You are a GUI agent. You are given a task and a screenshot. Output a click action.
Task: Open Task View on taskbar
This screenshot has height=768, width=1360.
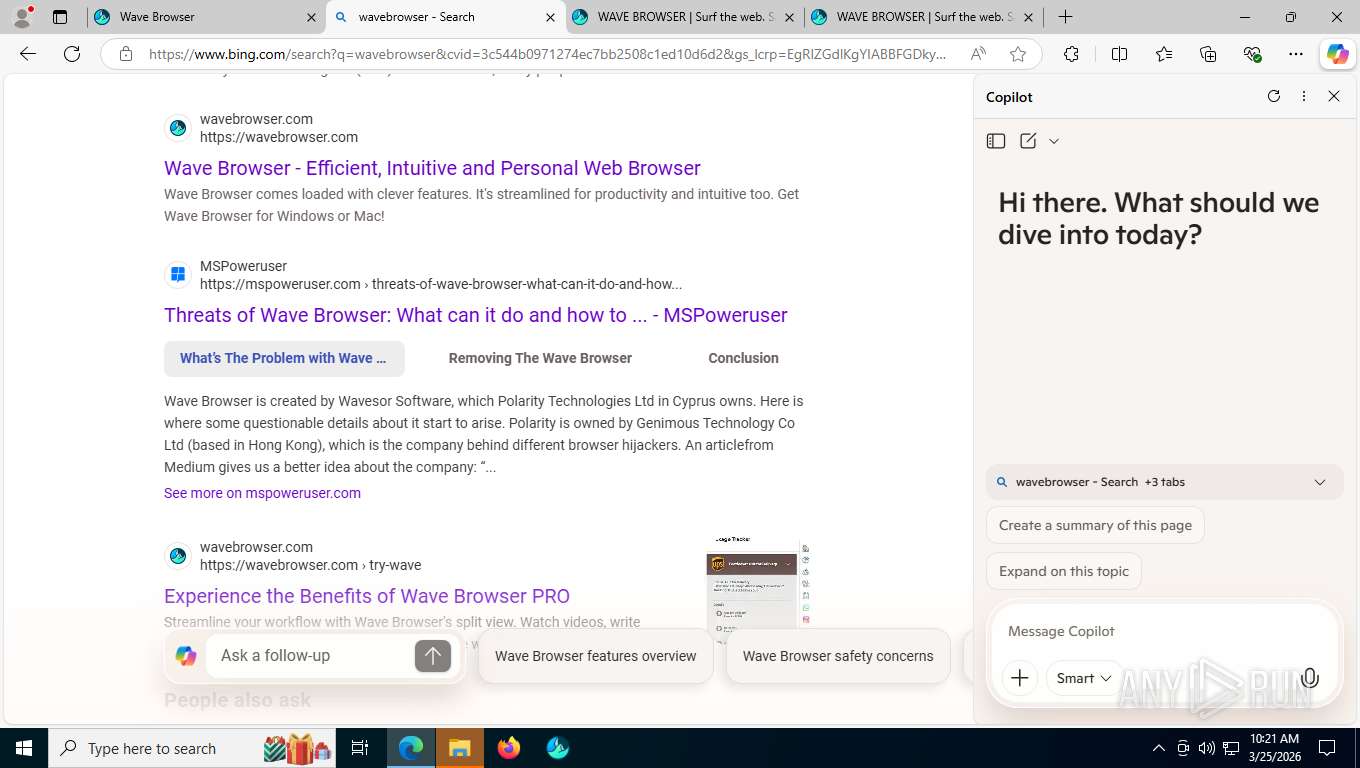pos(360,748)
